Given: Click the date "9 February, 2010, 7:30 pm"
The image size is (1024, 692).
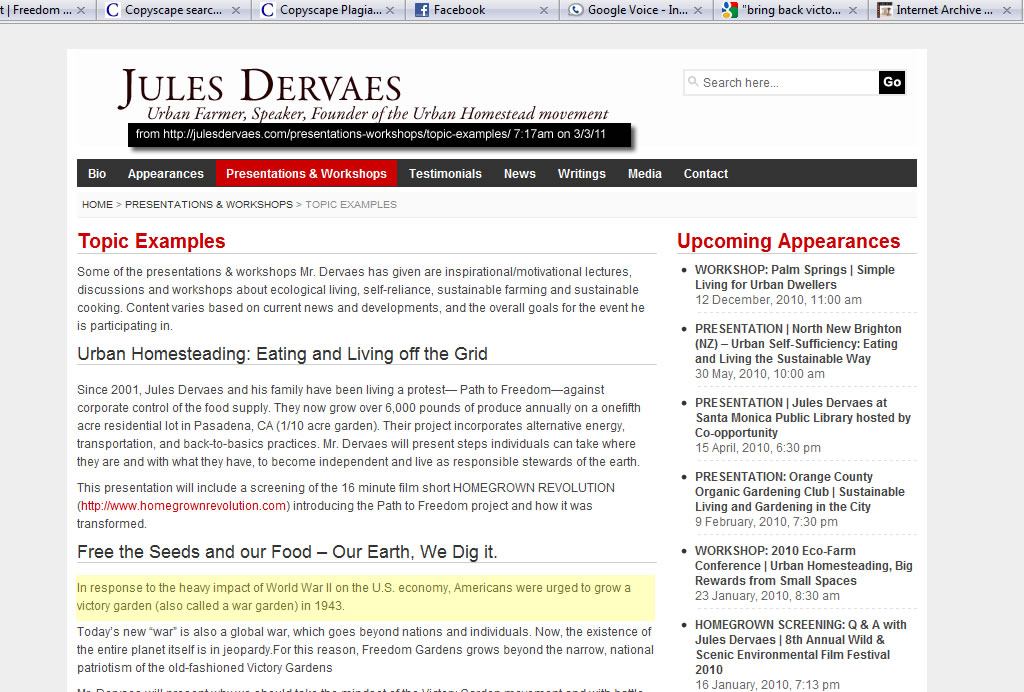Looking at the screenshot, I should point(766,522).
